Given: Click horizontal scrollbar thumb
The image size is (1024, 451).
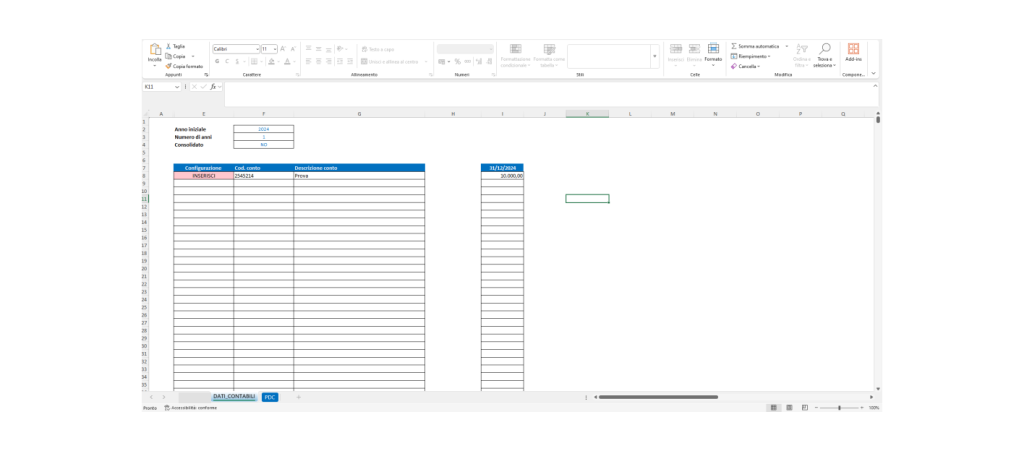Looking at the screenshot, I should 658,397.
